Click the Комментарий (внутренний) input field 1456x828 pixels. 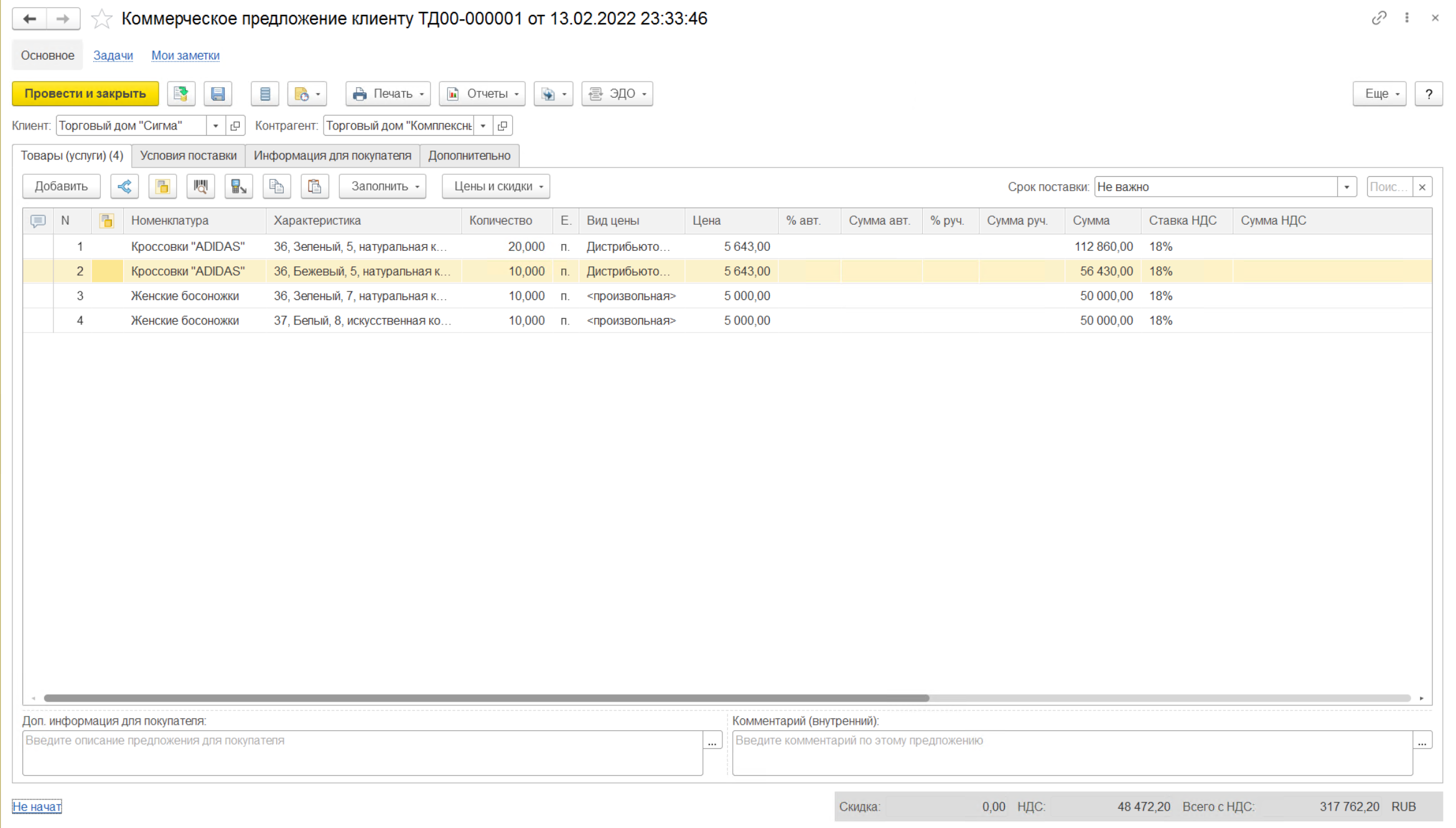pos(1071,753)
